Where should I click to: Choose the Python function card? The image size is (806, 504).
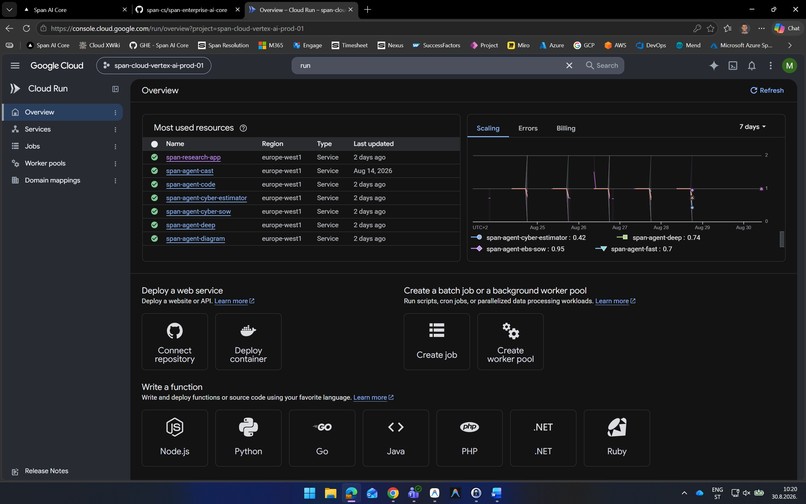point(248,438)
